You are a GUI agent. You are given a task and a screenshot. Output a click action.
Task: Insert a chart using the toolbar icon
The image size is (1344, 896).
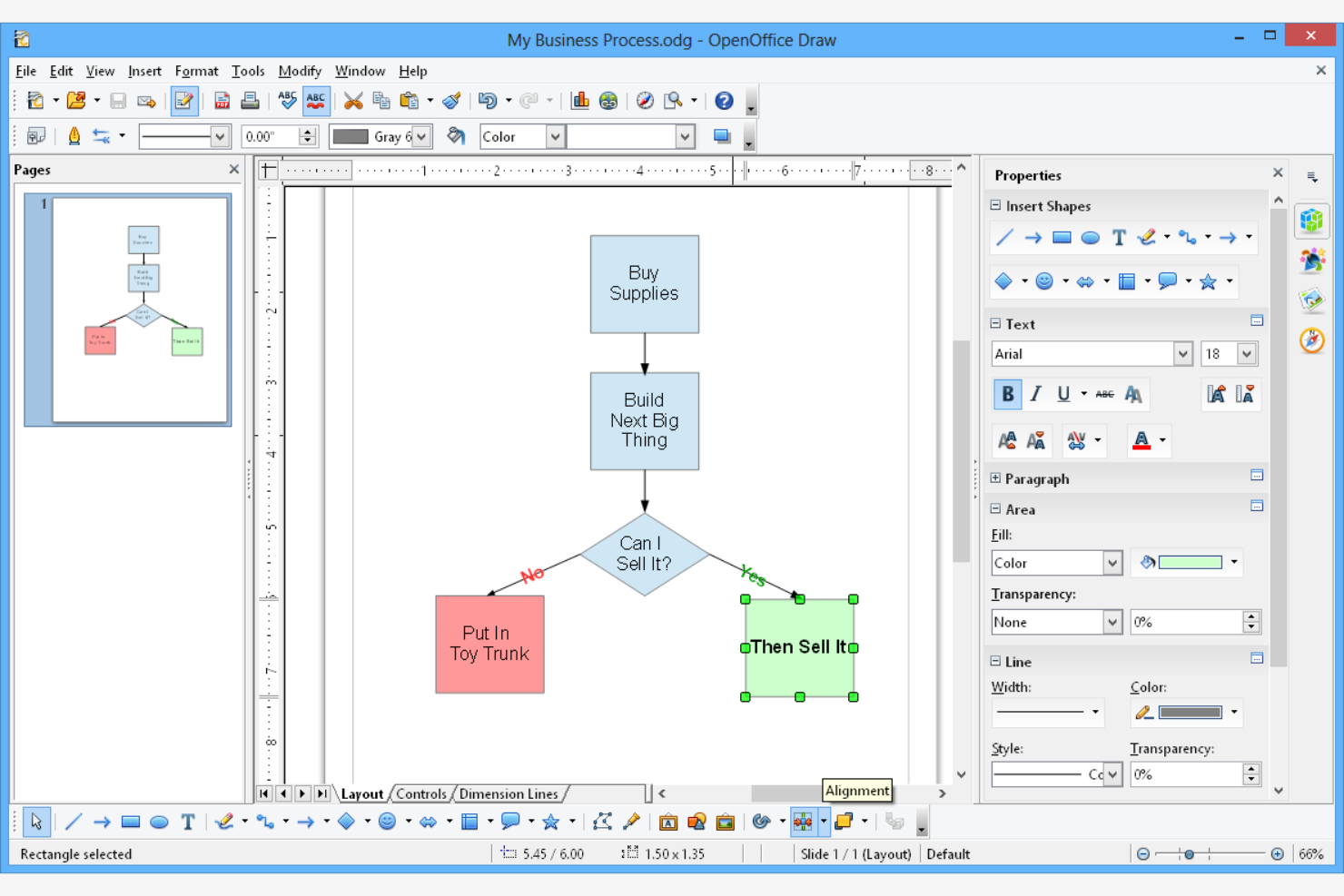click(x=580, y=100)
